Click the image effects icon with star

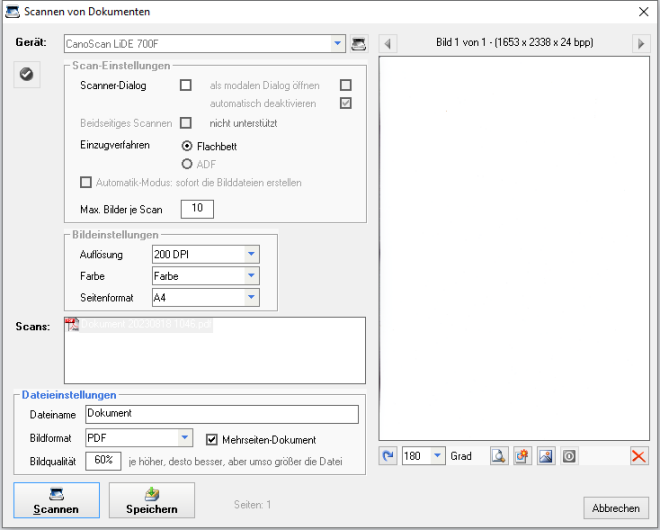(521, 456)
